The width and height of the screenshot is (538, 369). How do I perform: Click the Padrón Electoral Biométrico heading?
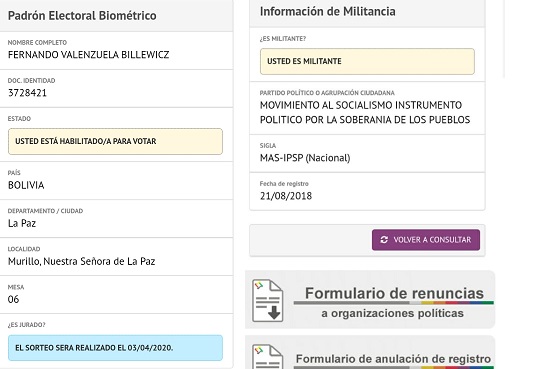pyautogui.click(x=82, y=15)
